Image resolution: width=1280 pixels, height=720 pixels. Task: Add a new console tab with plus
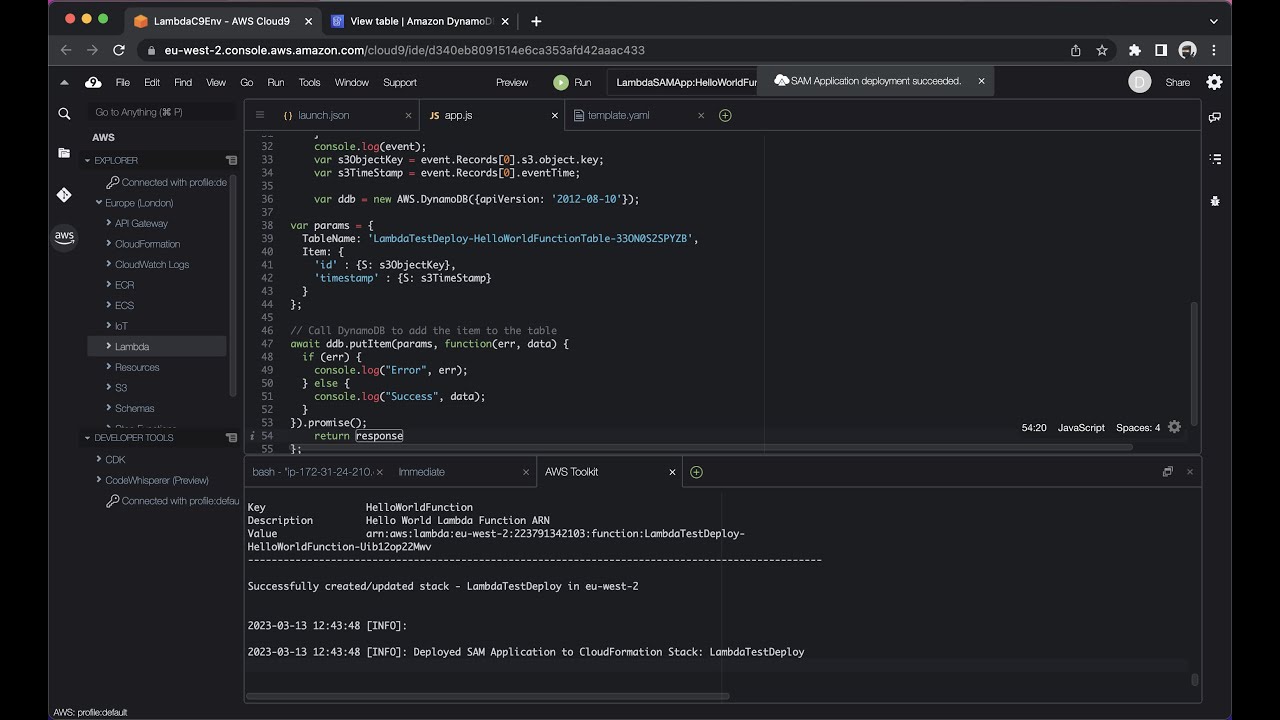click(696, 472)
